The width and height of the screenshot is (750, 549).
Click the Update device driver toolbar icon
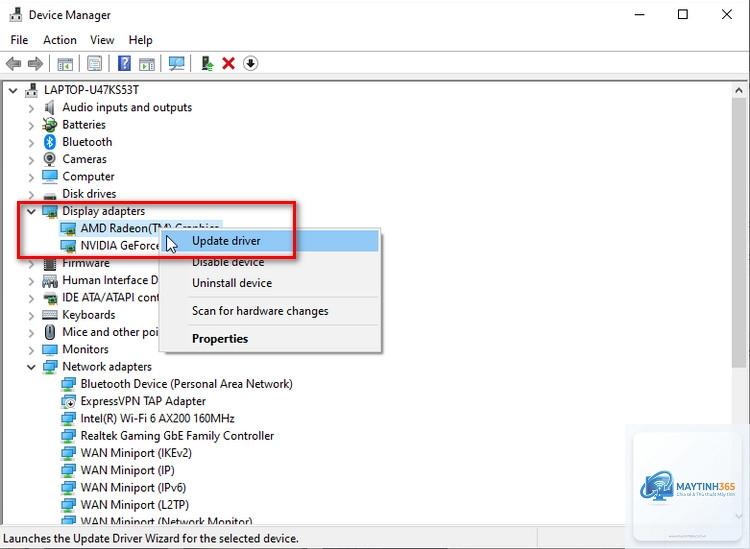(207, 63)
